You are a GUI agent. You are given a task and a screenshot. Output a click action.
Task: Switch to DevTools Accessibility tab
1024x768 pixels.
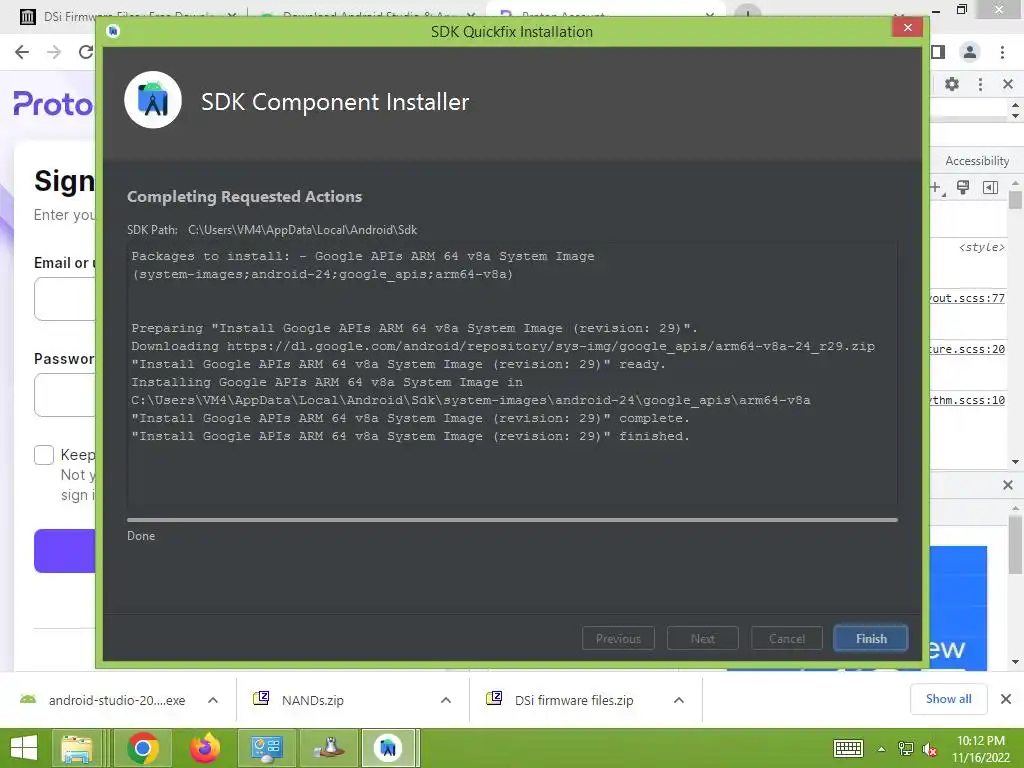(x=977, y=161)
